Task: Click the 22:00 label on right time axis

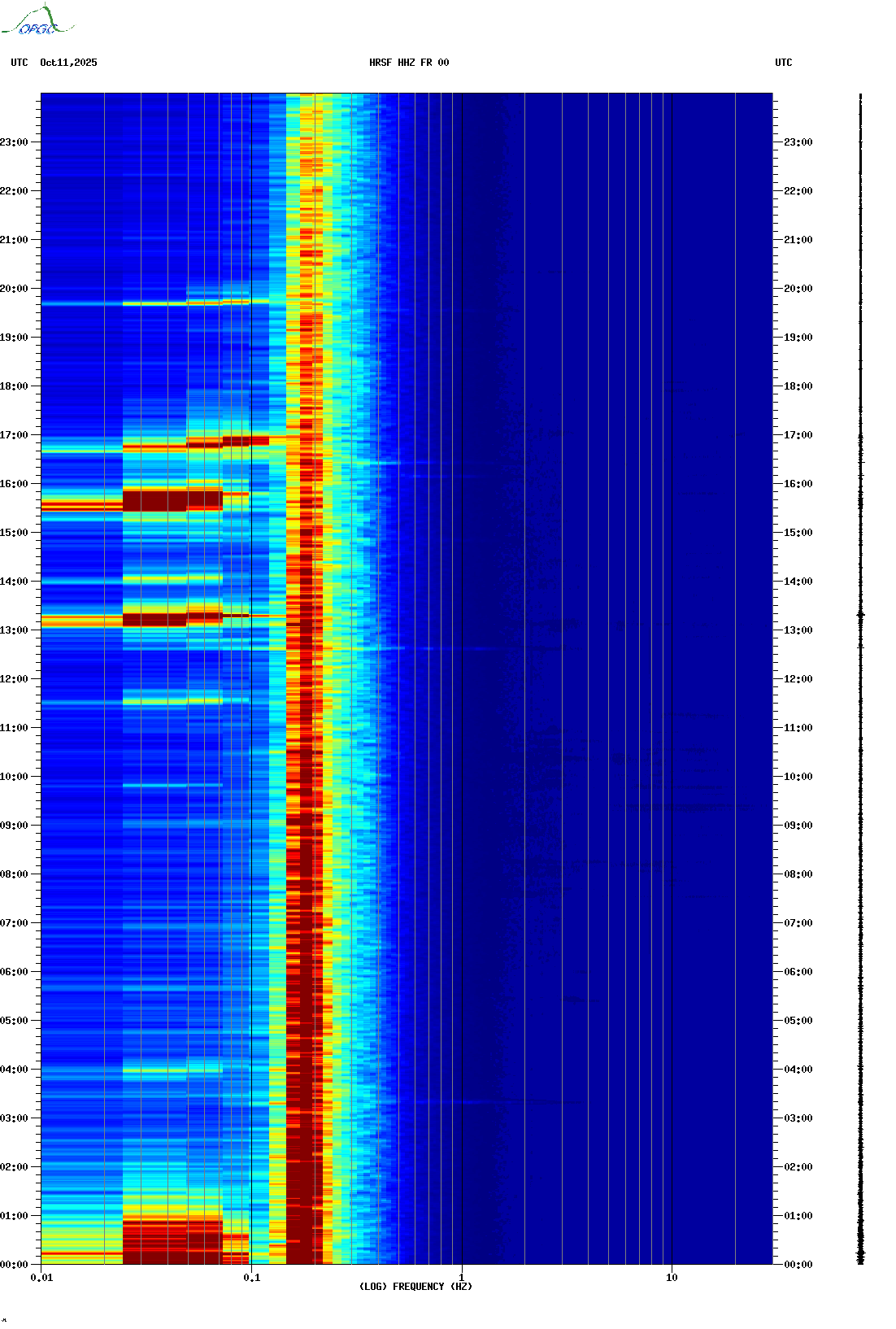Action: click(798, 191)
